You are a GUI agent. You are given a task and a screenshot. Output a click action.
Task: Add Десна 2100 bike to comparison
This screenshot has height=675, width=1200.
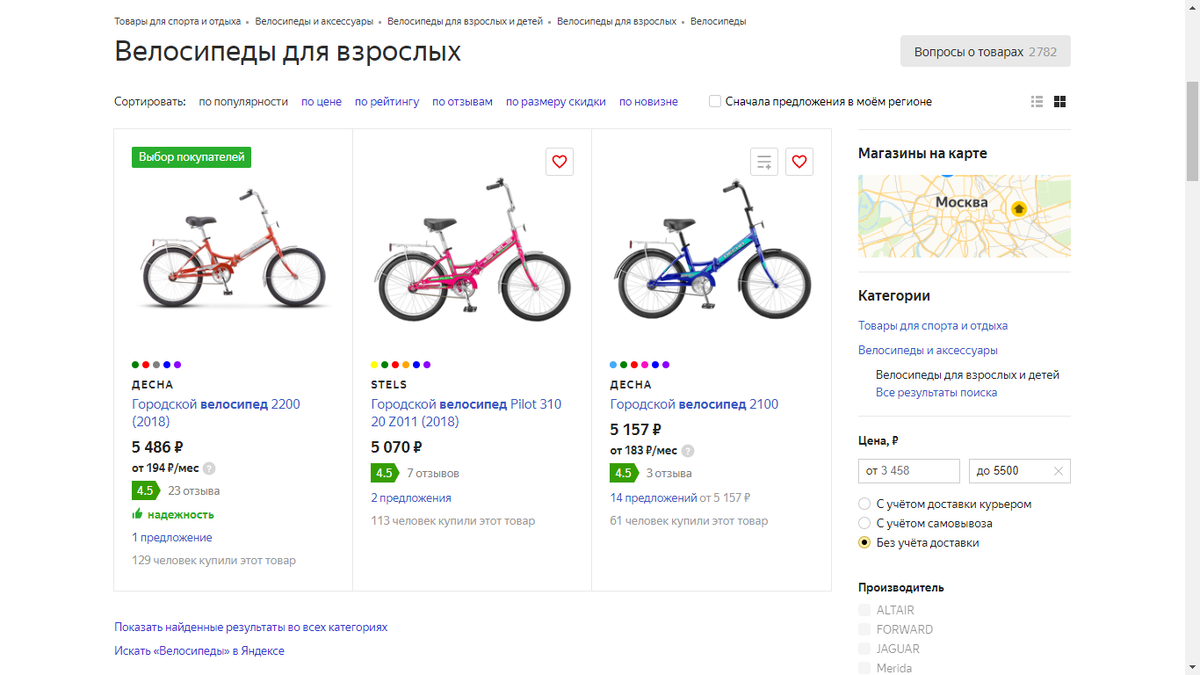click(764, 161)
